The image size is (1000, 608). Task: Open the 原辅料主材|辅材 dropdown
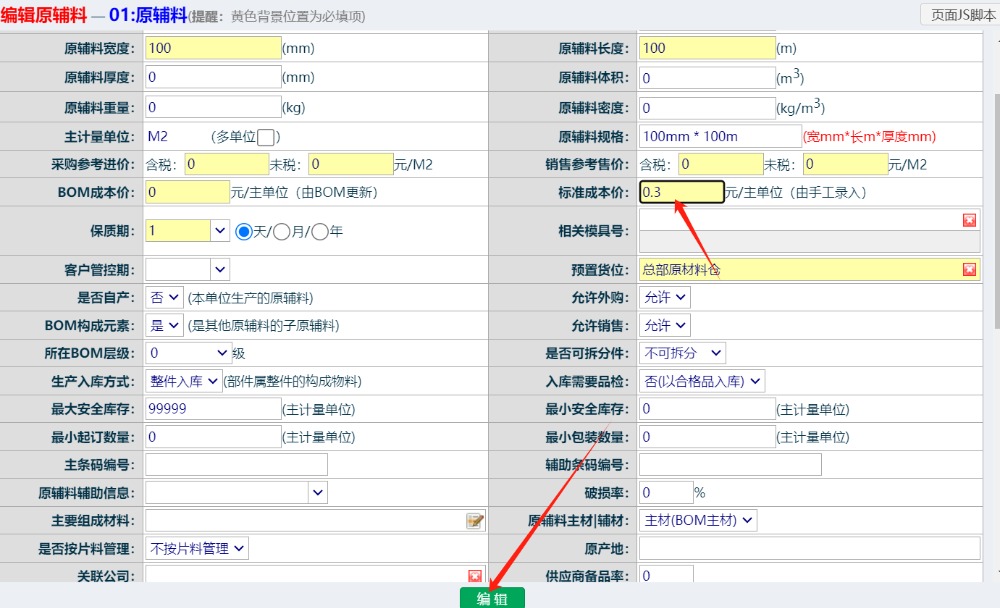click(698, 520)
